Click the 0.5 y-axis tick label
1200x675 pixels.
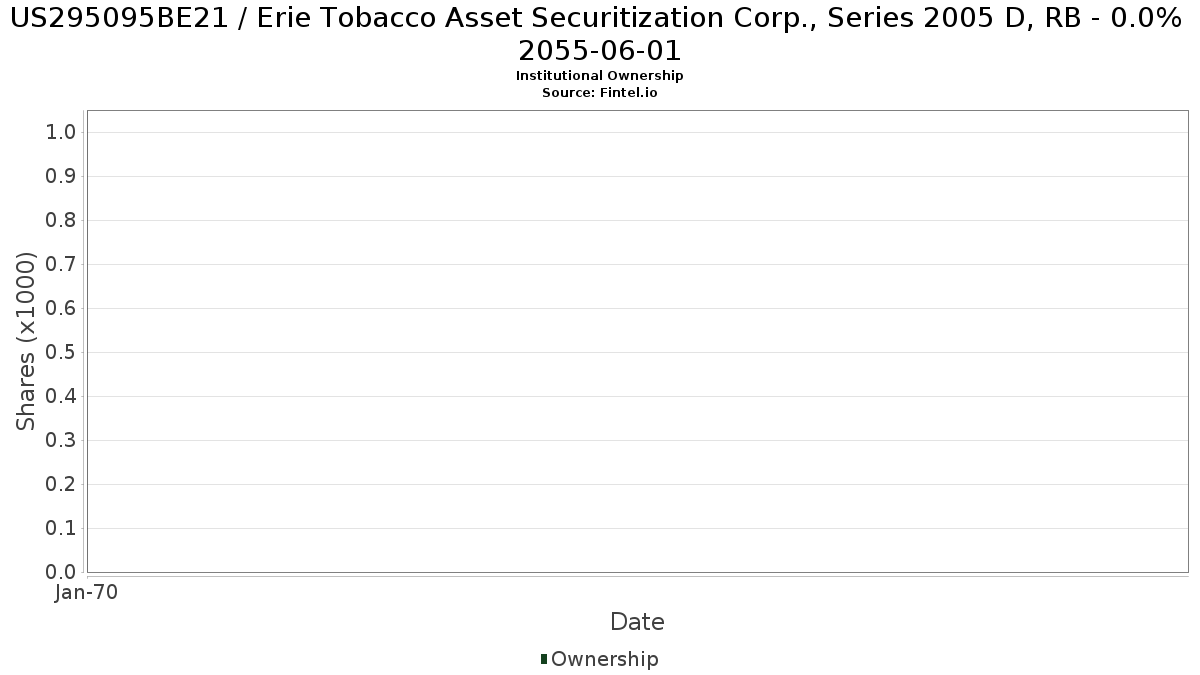(62, 352)
